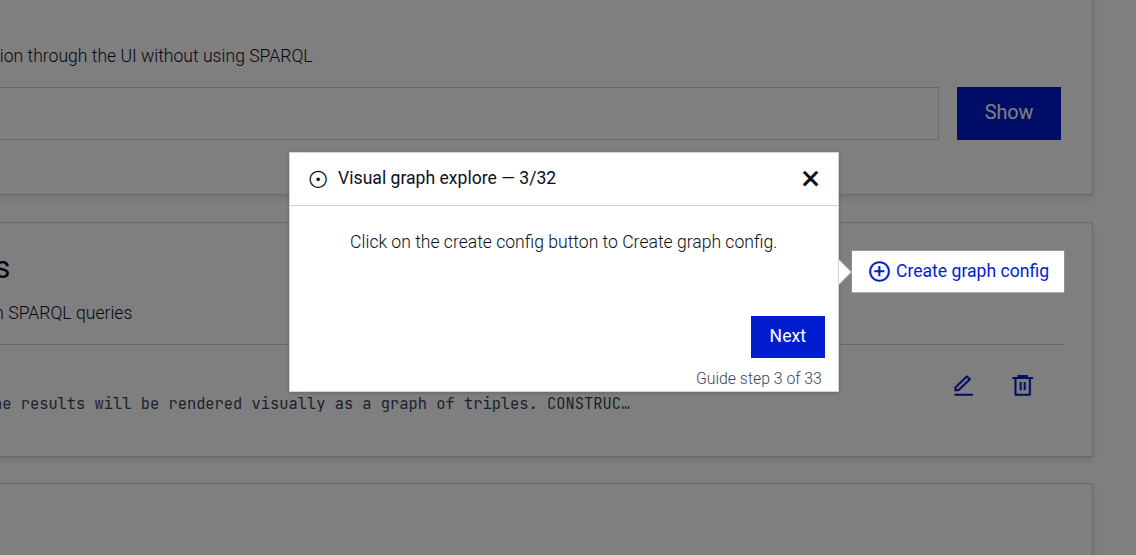Viewport: 1136px width, 555px height.
Task: Click the plus icon beside Create graph config
Action: (x=878, y=272)
